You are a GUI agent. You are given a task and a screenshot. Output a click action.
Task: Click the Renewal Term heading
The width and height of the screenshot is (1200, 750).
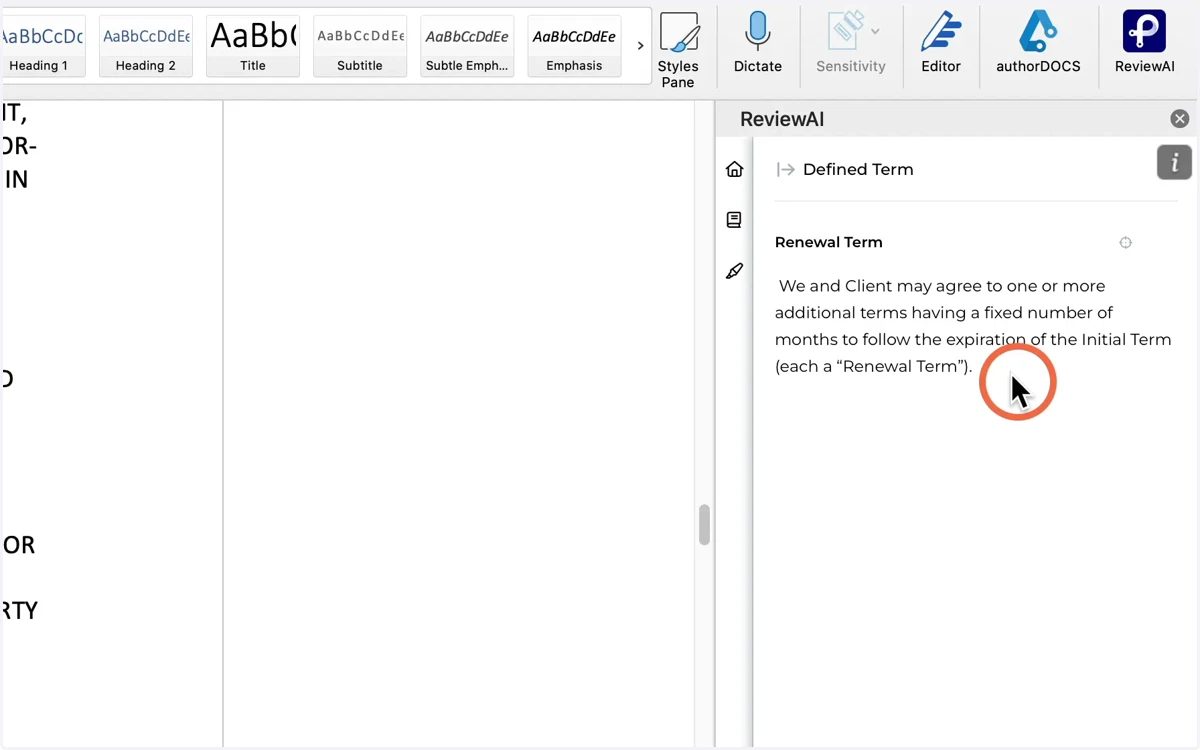[x=829, y=242]
